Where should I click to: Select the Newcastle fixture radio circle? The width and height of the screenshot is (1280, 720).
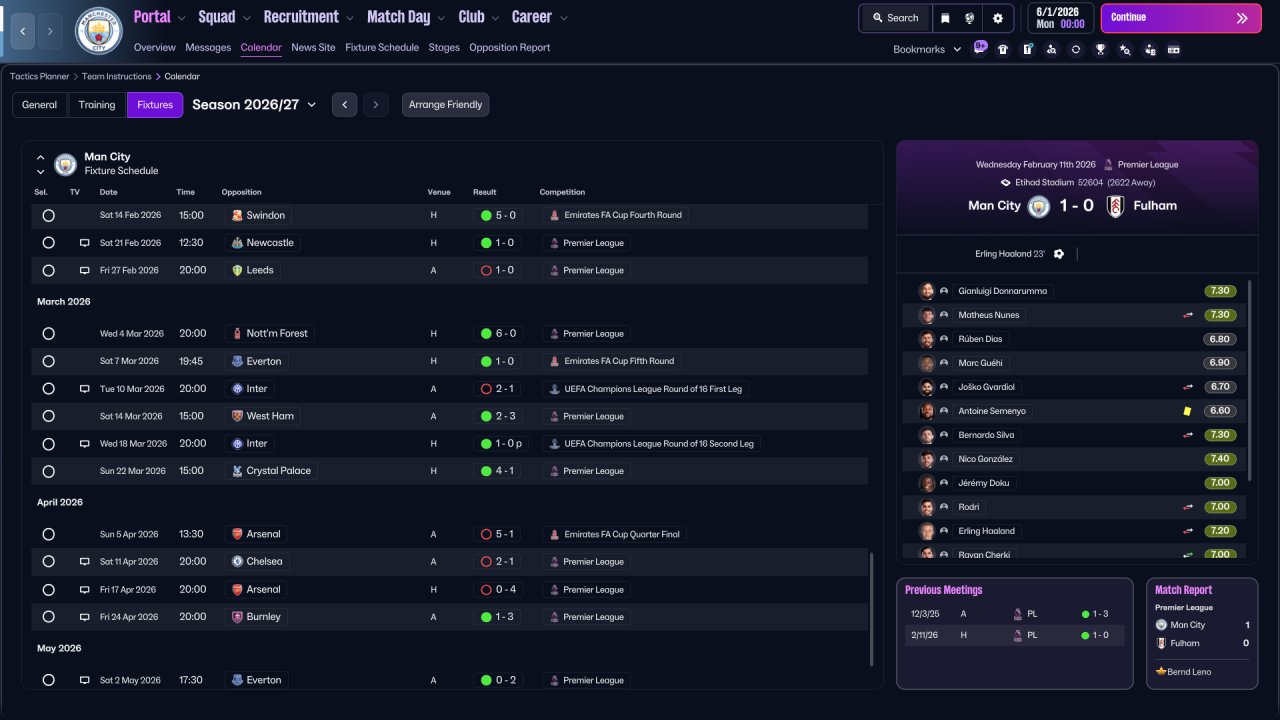pyautogui.click(x=48, y=243)
